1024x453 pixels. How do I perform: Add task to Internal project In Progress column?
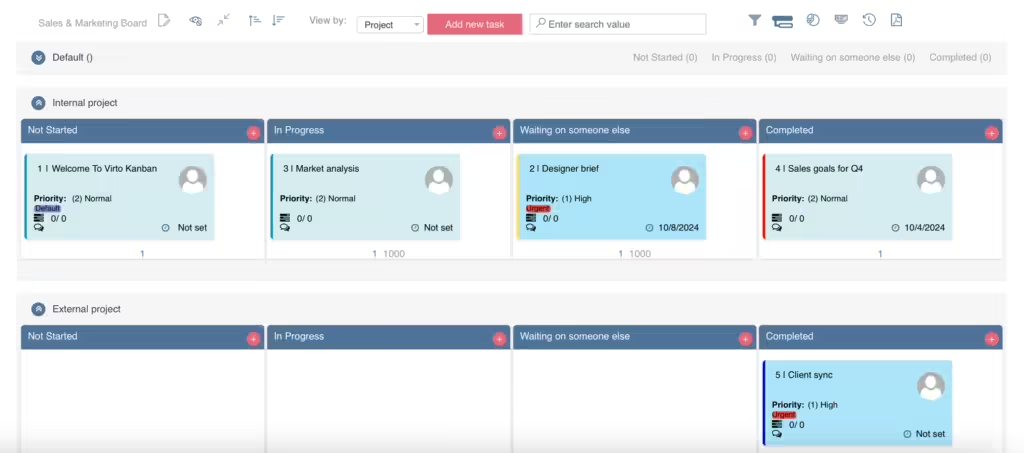point(500,133)
